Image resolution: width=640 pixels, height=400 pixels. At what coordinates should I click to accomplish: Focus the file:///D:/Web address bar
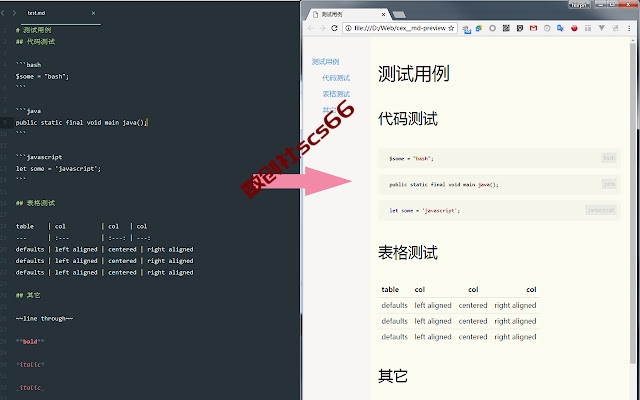click(400, 28)
